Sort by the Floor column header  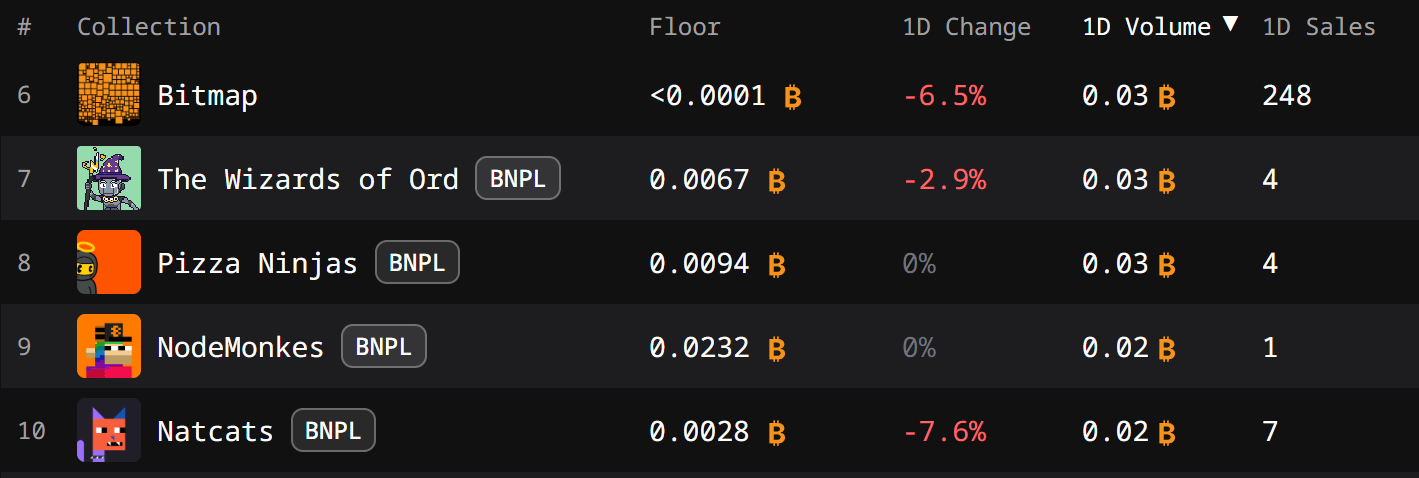[x=685, y=27]
